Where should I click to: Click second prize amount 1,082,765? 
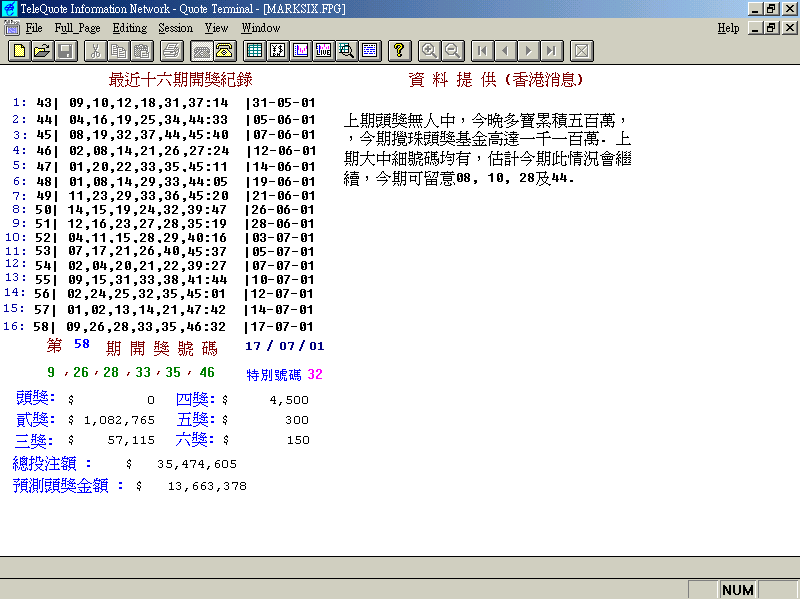pyautogui.click(x=119, y=420)
